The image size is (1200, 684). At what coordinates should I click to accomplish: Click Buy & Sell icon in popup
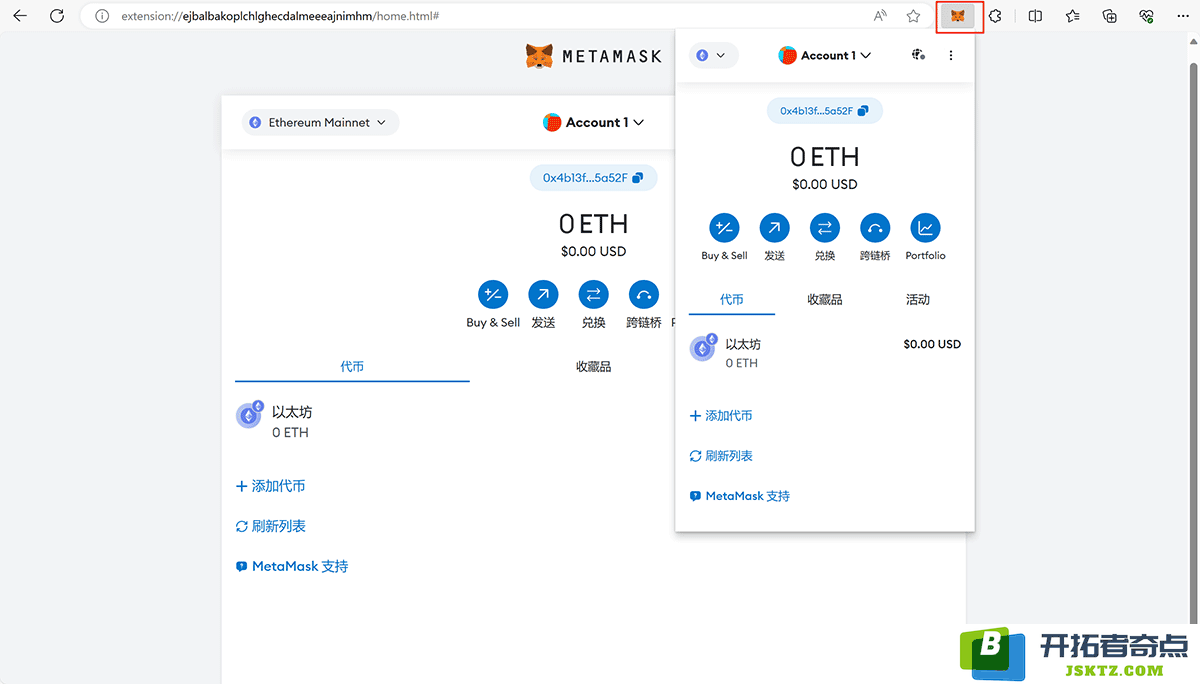[724, 228]
